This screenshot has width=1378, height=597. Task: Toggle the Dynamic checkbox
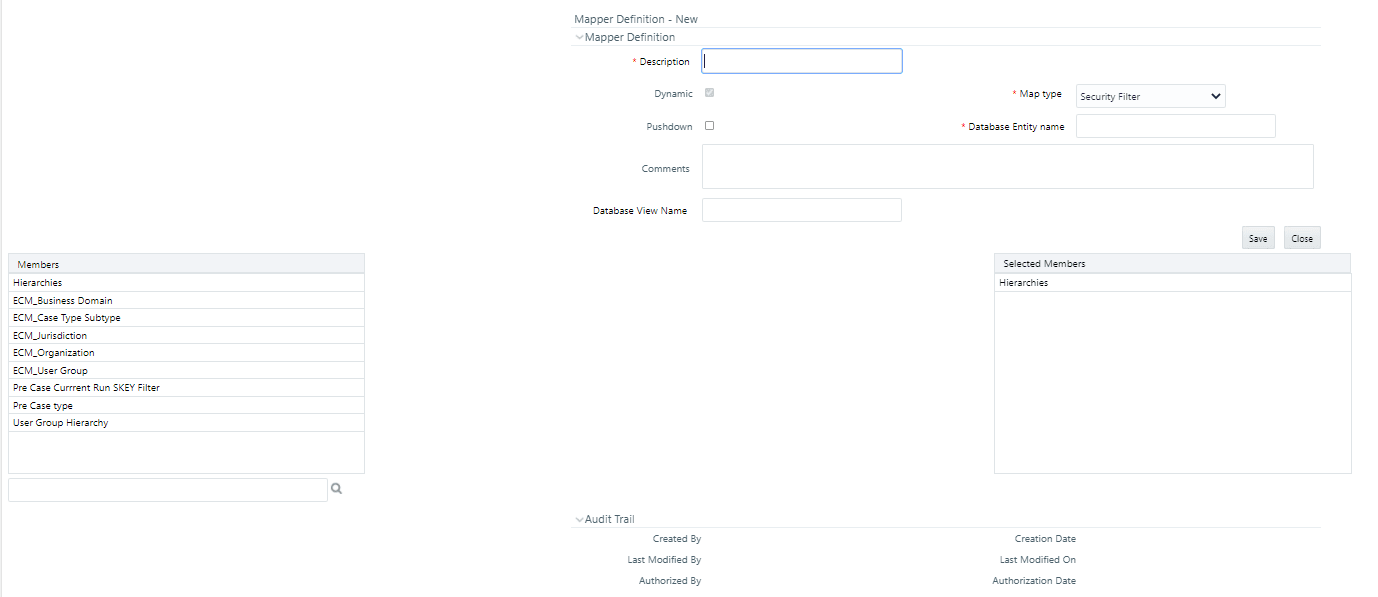click(x=709, y=92)
